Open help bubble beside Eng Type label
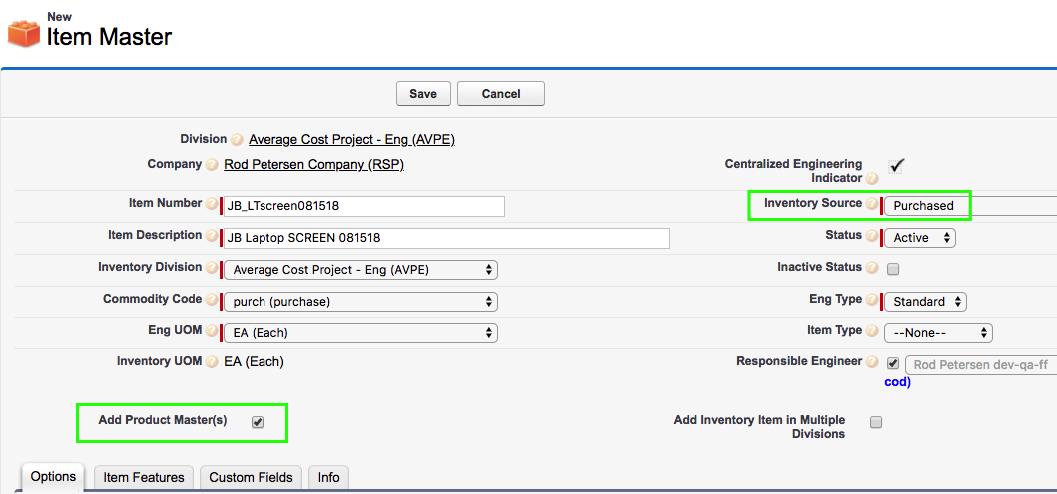 coord(872,300)
